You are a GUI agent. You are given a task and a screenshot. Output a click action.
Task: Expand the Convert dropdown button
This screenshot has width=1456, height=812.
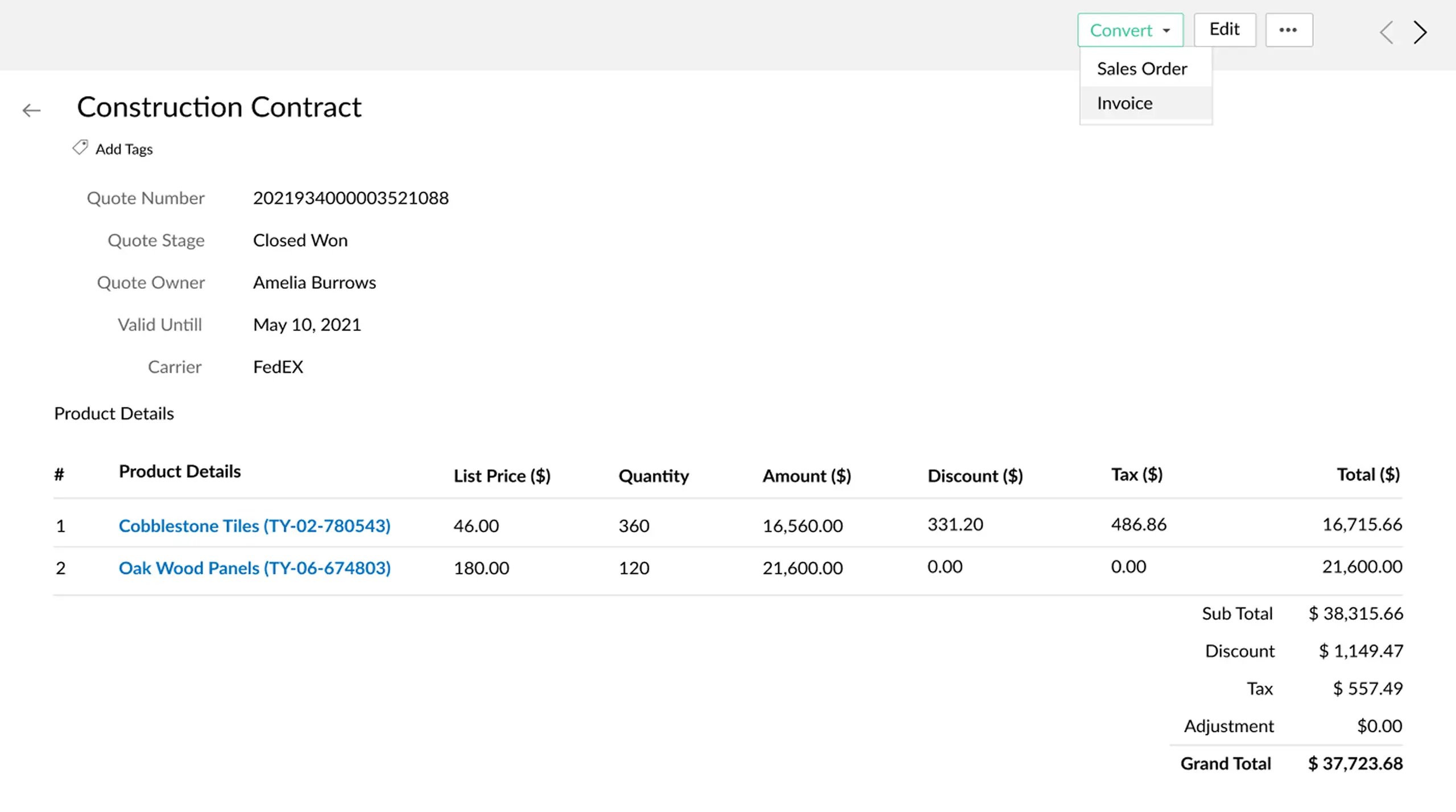tap(1130, 30)
